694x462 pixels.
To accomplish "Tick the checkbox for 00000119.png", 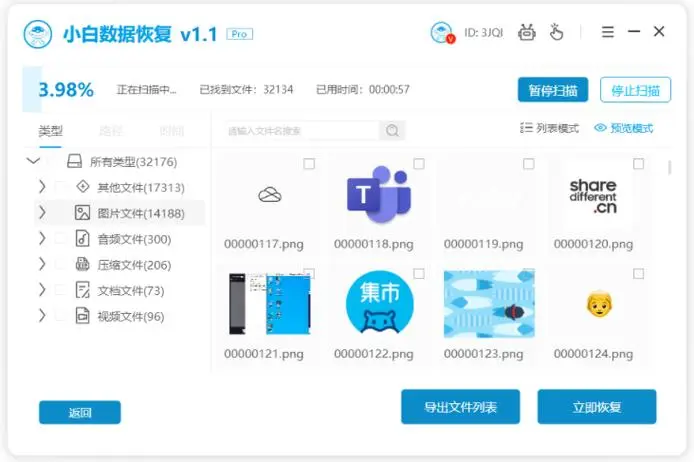I will coord(528,164).
